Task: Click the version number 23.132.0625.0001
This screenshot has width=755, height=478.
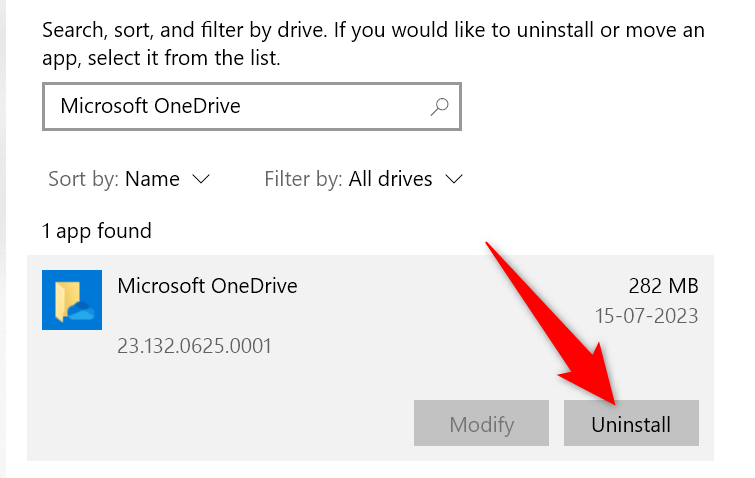Action: (x=195, y=347)
